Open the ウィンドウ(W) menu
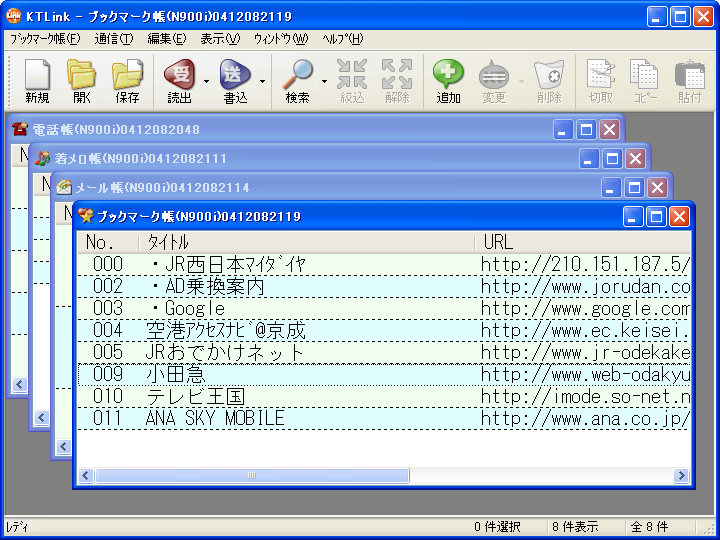The image size is (720, 540). pos(281,39)
